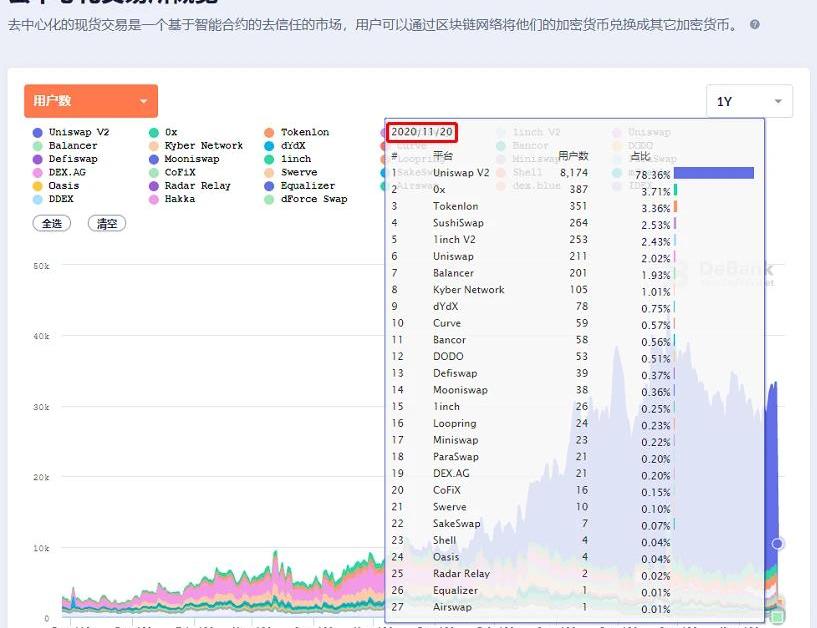Click the 占比 column header in tooltip
Image resolution: width=817 pixels, height=628 pixels.
pyautogui.click(x=640, y=156)
